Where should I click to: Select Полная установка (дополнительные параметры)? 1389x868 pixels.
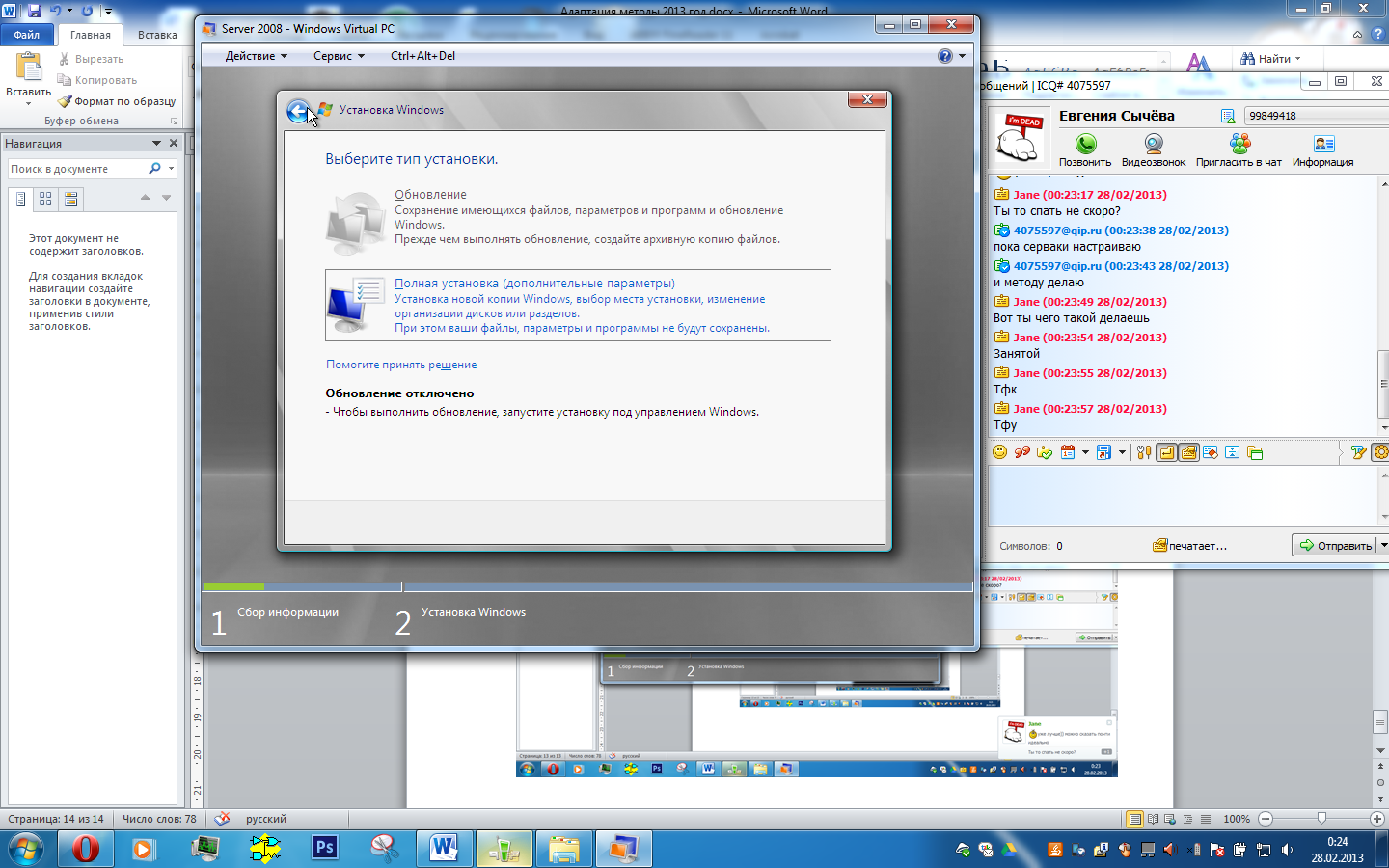[578, 305]
